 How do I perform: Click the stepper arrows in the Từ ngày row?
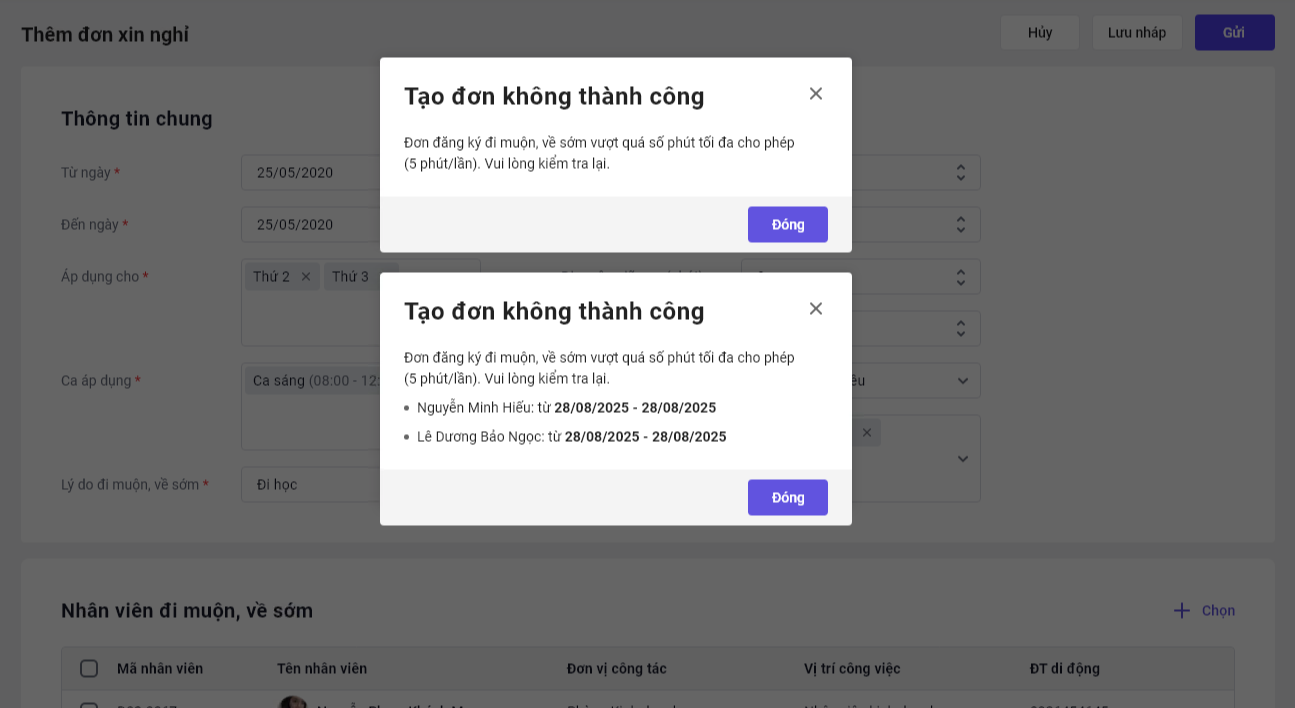(x=961, y=173)
